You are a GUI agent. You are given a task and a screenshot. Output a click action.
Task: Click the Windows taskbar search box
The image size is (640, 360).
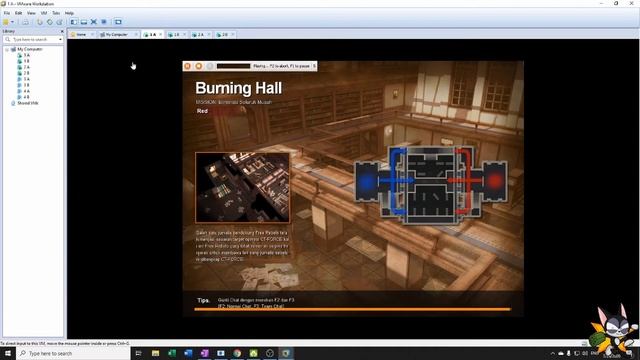73,353
